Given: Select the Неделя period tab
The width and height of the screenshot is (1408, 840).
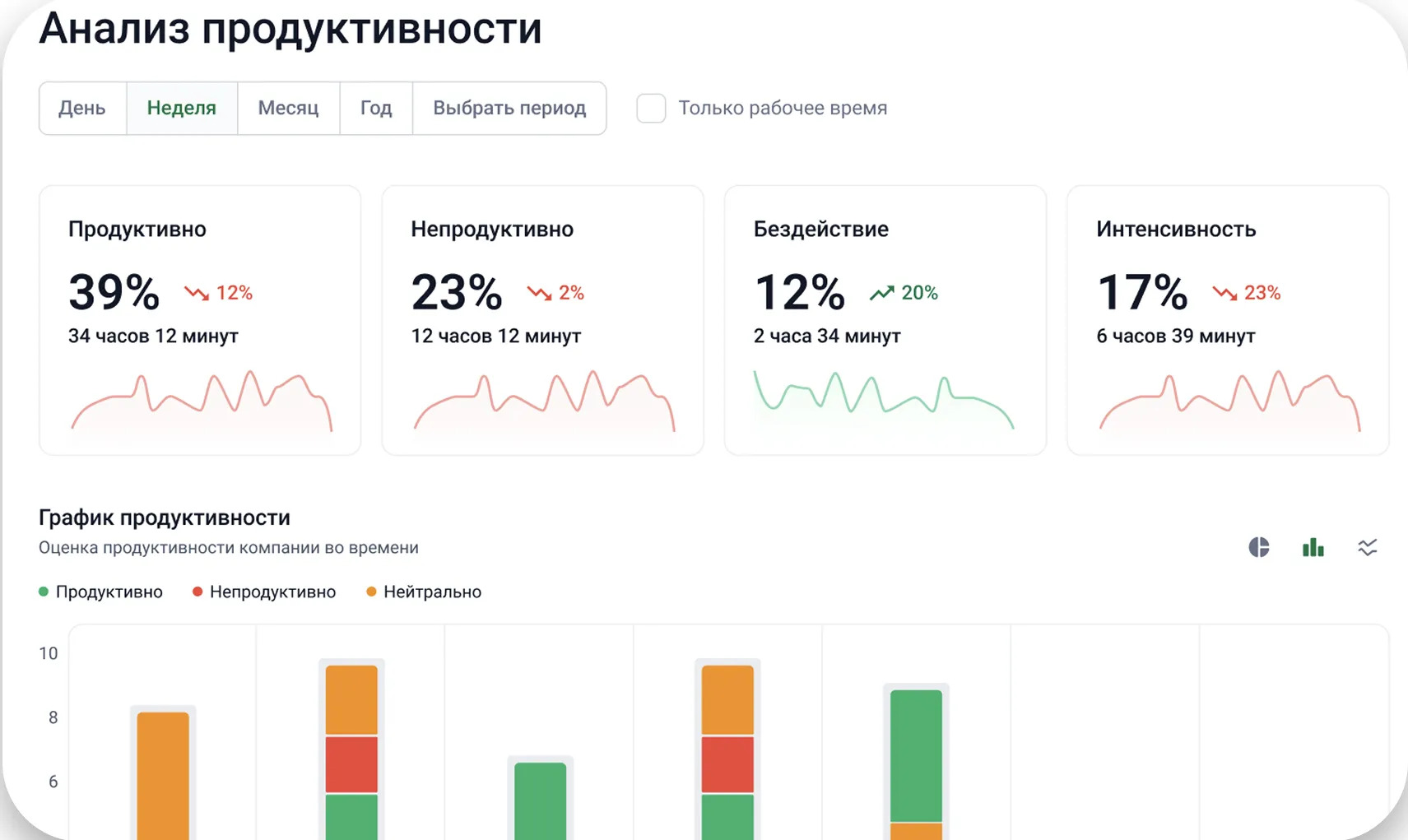Looking at the screenshot, I should [182, 108].
